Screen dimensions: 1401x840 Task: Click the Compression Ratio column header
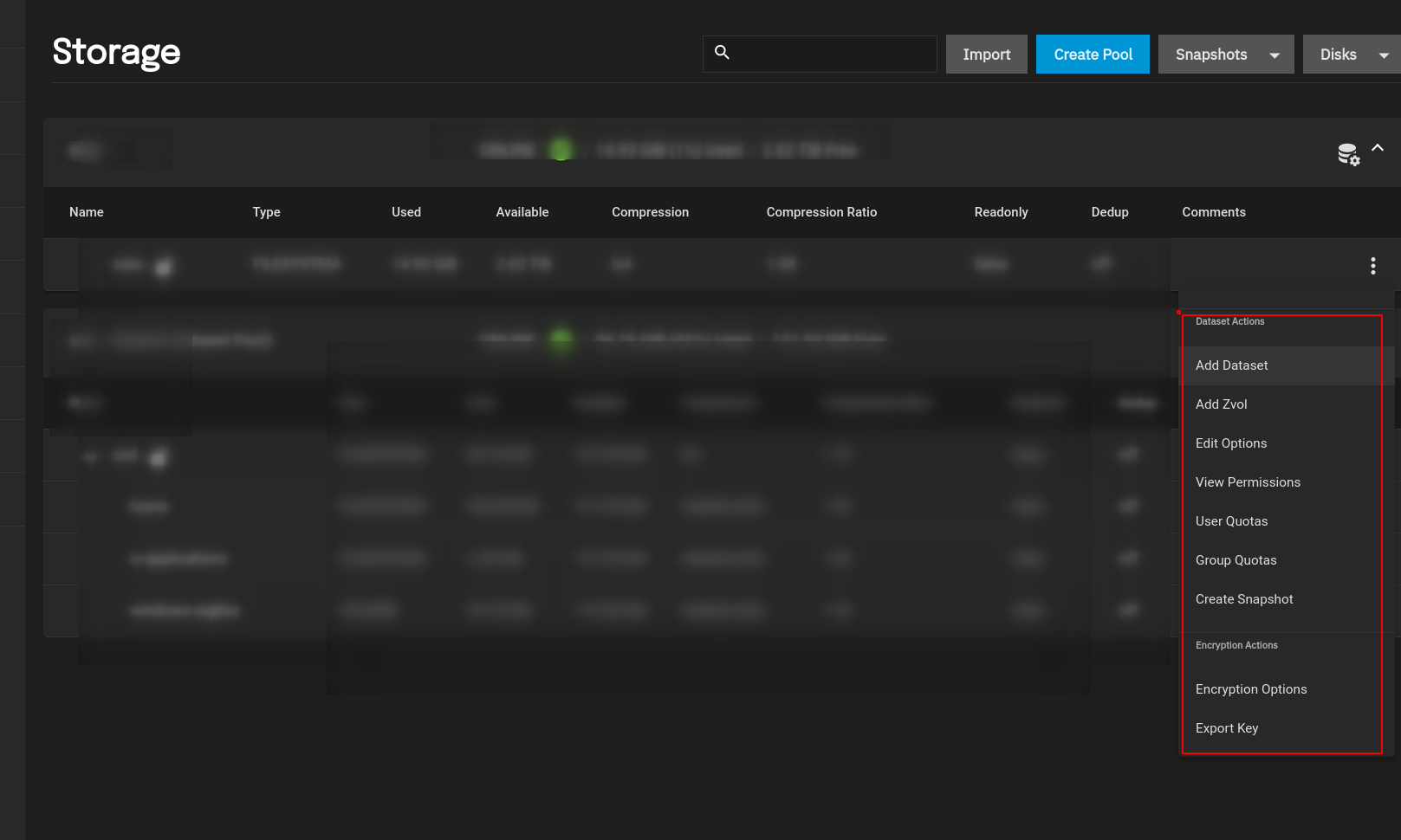coord(821,212)
